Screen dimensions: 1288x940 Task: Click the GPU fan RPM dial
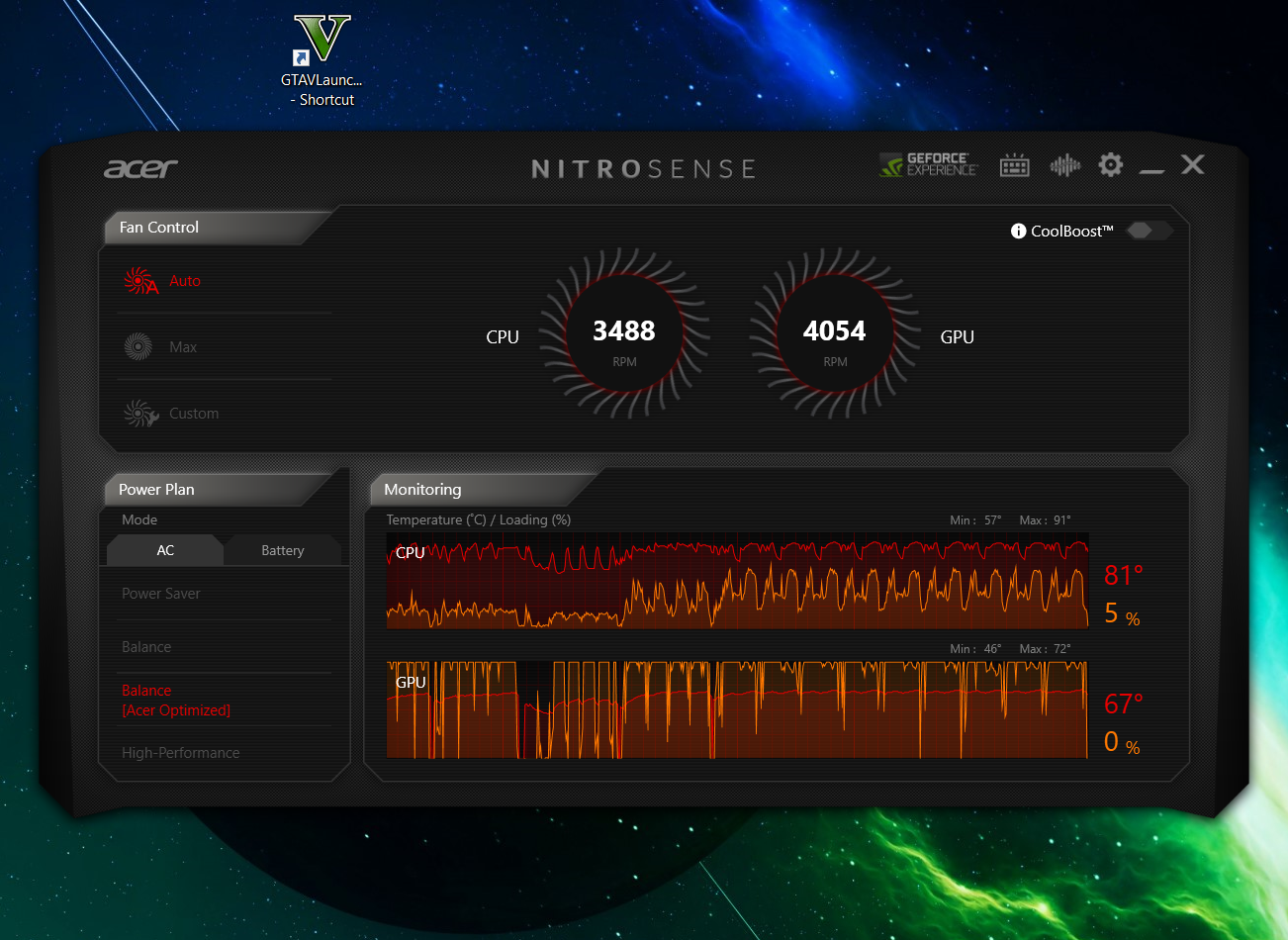835,334
